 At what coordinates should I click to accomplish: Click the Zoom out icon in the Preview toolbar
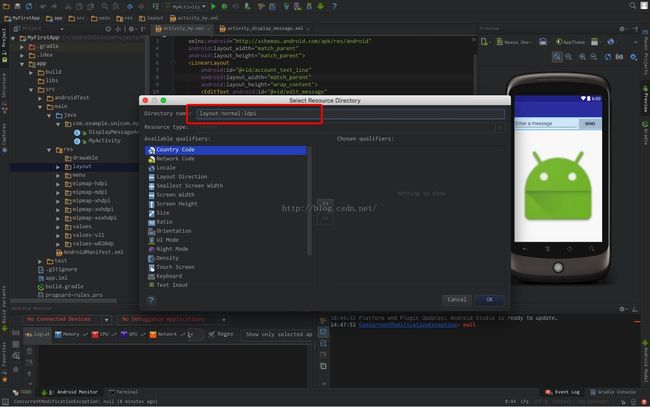pyautogui.click(x=594, y=57)
